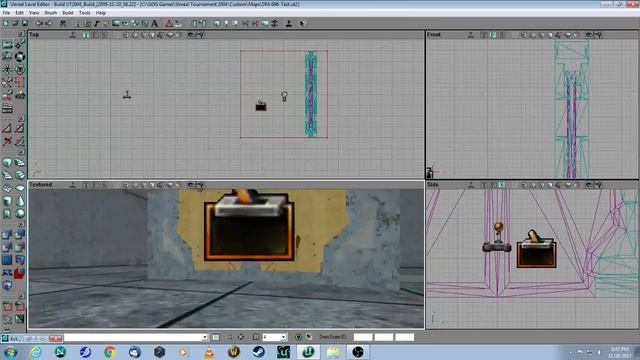Select the Cube brush builder
640x360 pixels.
pos(7,162)
